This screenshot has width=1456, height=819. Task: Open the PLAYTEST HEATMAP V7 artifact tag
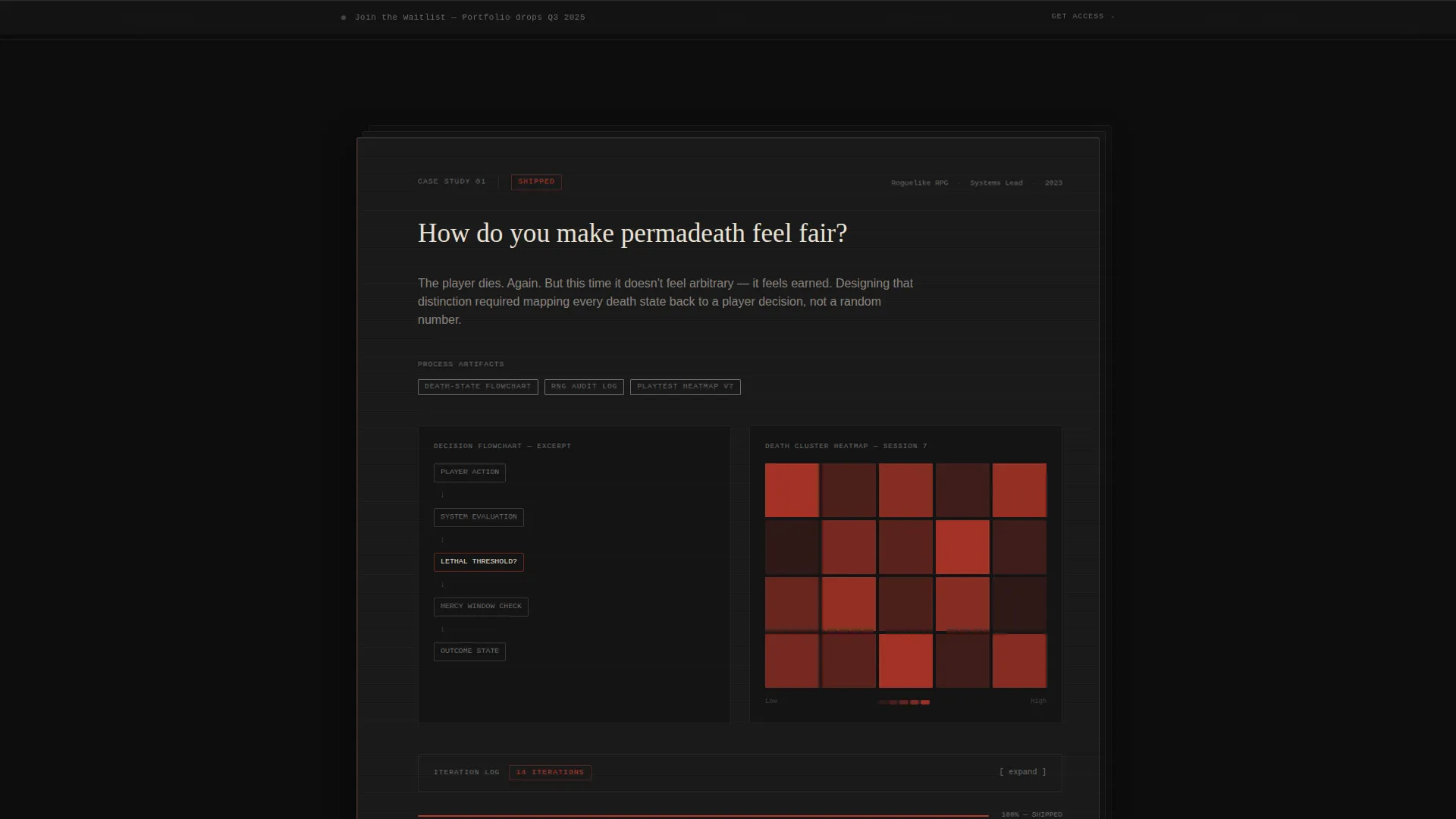click(x=685, y=387)
